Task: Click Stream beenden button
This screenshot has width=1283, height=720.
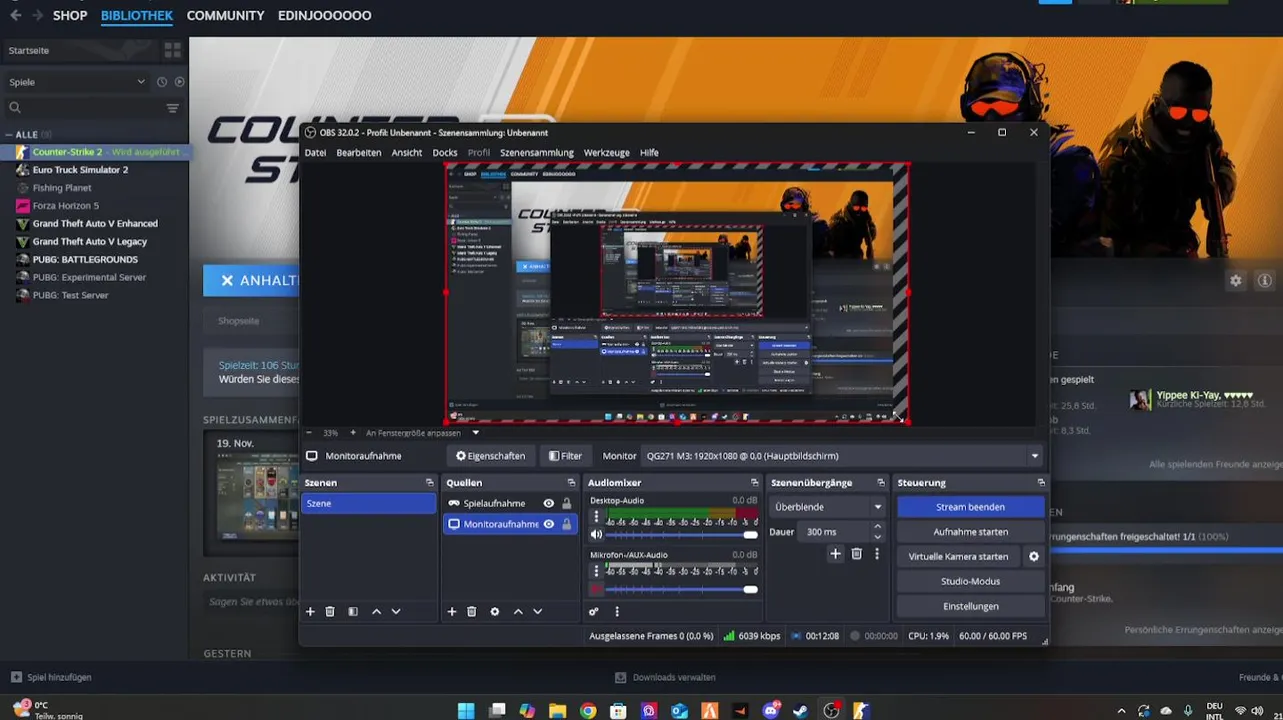Action: point(970,507)
